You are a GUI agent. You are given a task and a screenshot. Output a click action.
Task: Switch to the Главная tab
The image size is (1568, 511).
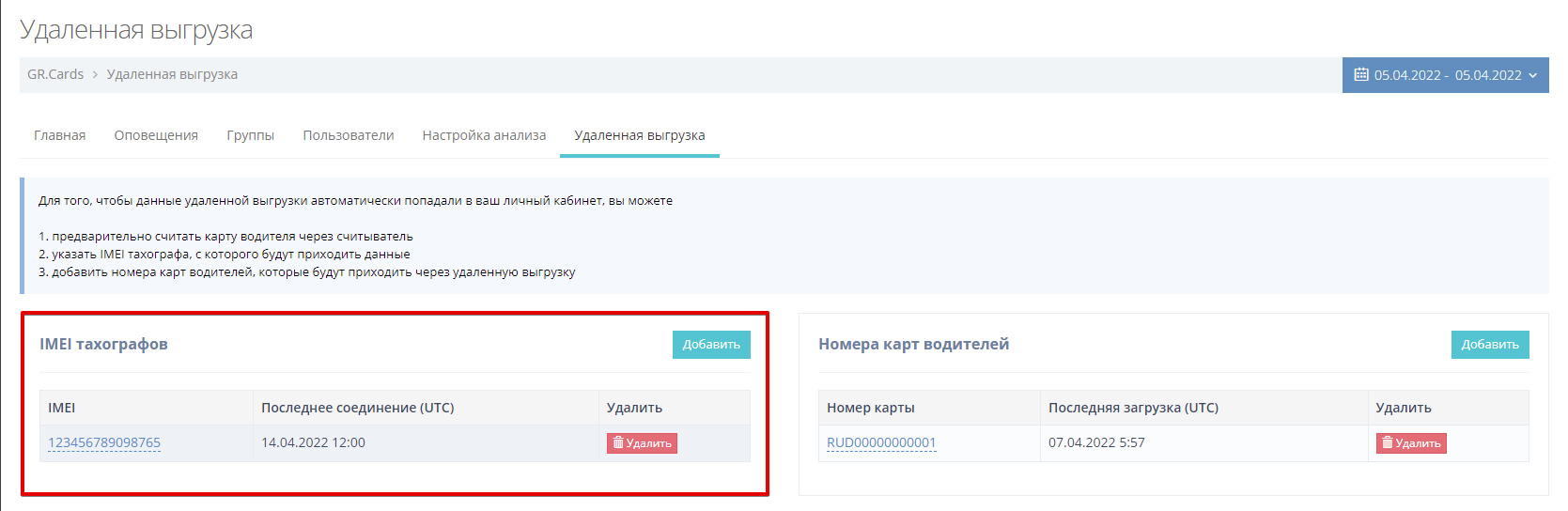pos(59,135)
